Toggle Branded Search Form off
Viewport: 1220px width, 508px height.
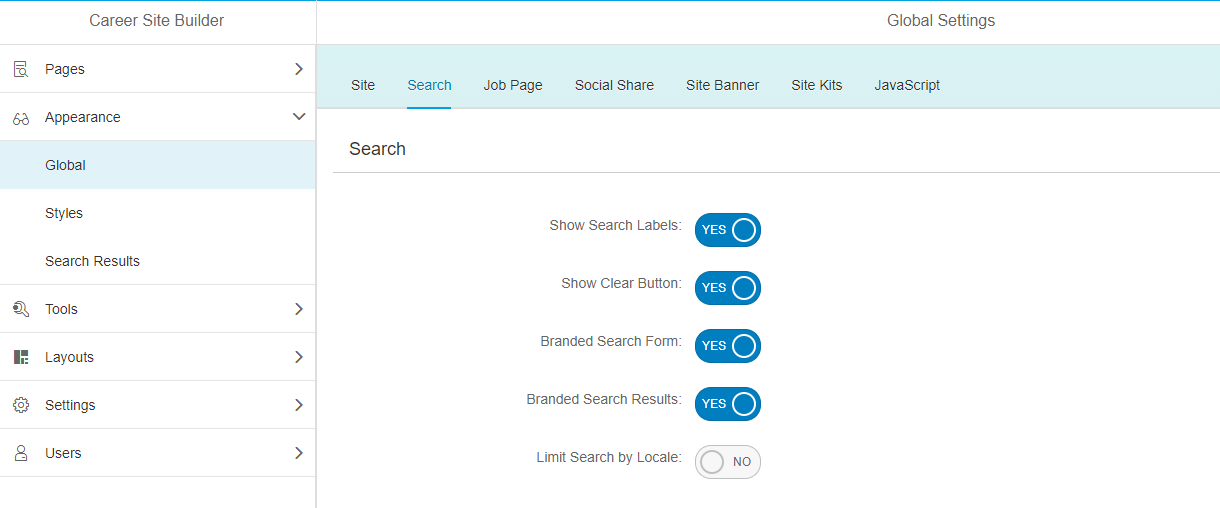click(728, 346)
